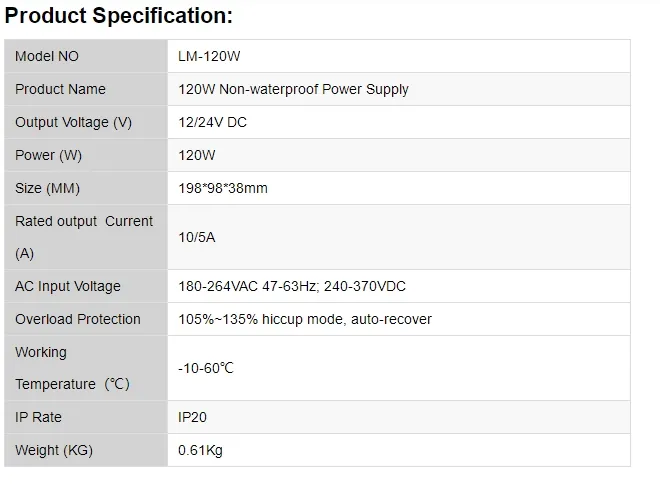Select the -10-60℃ temperature value
The image size is (660, 489).
[x=206, y=368]
